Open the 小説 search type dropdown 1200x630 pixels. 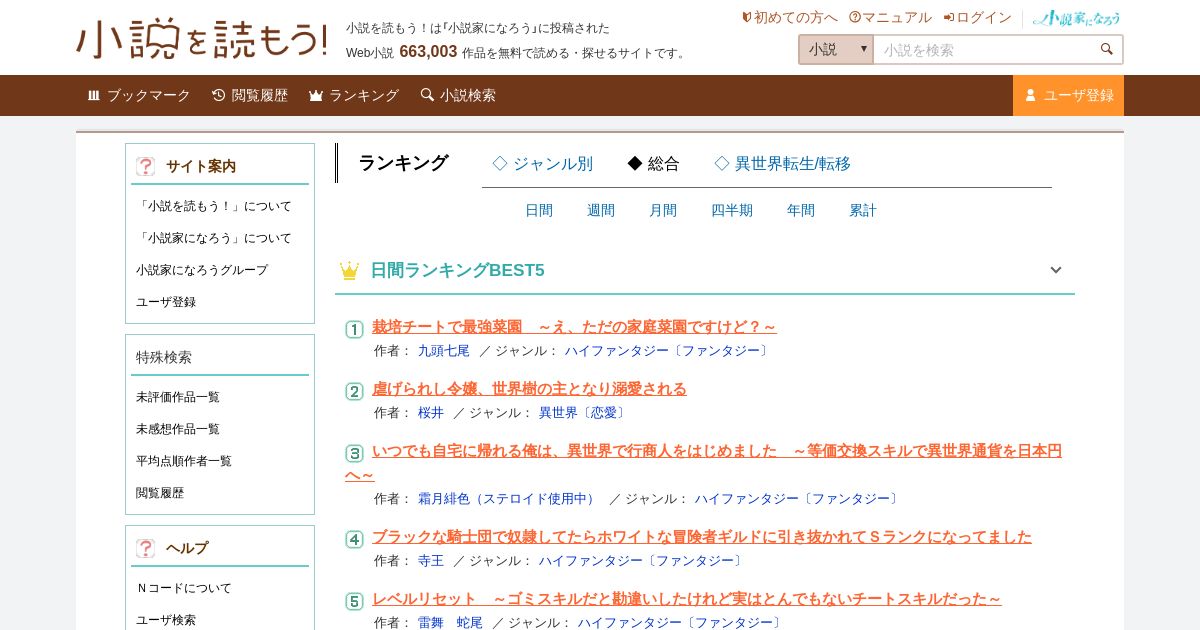point(836,49)
